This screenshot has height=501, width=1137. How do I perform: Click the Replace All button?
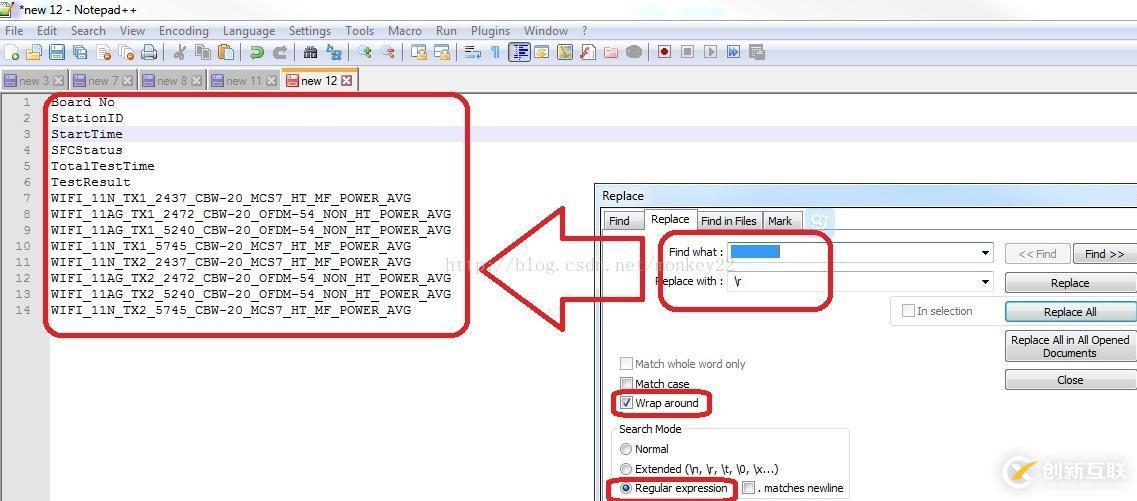[x=1069, y=312]
